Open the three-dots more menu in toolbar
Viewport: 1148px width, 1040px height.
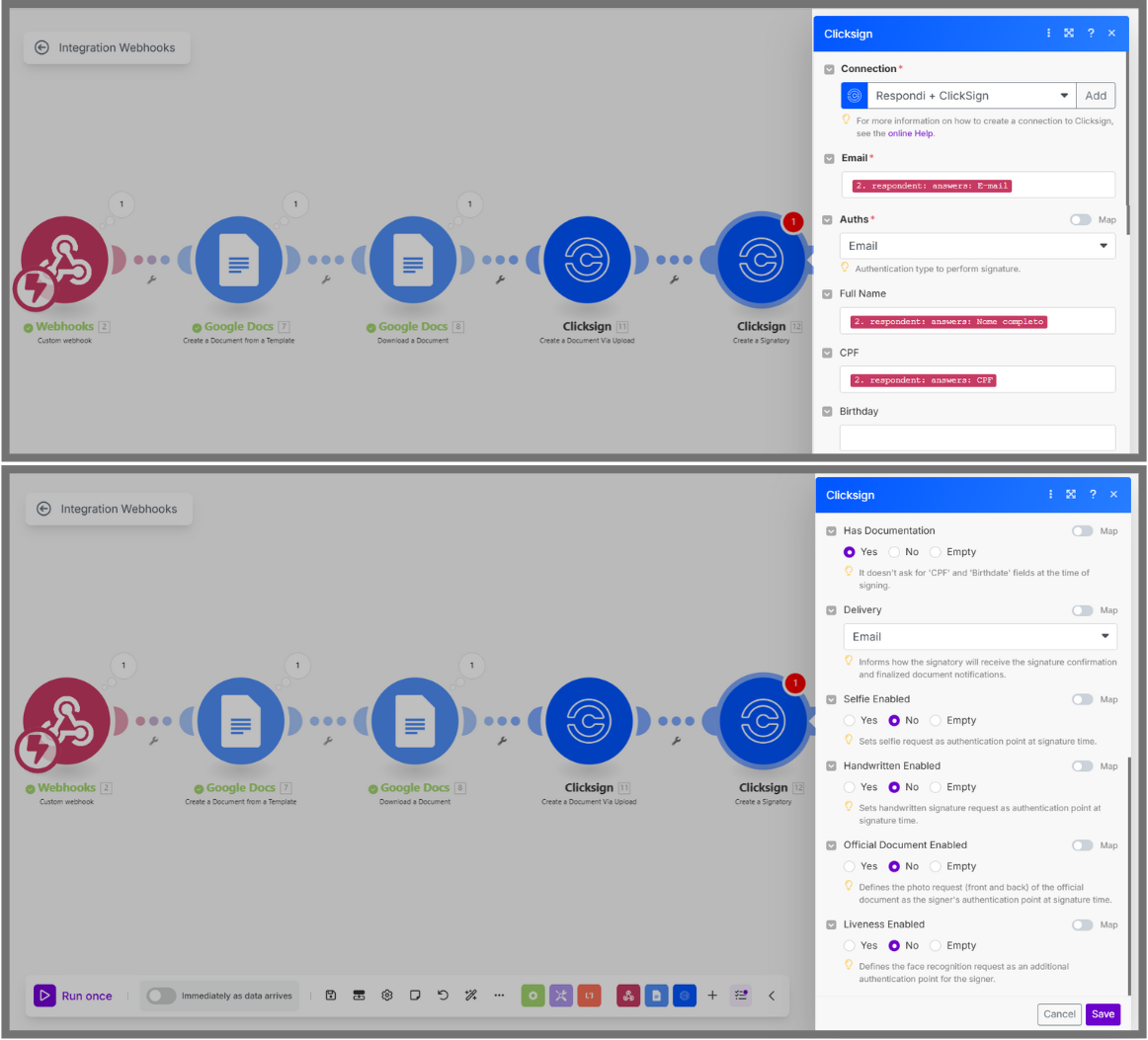point(499,996)
